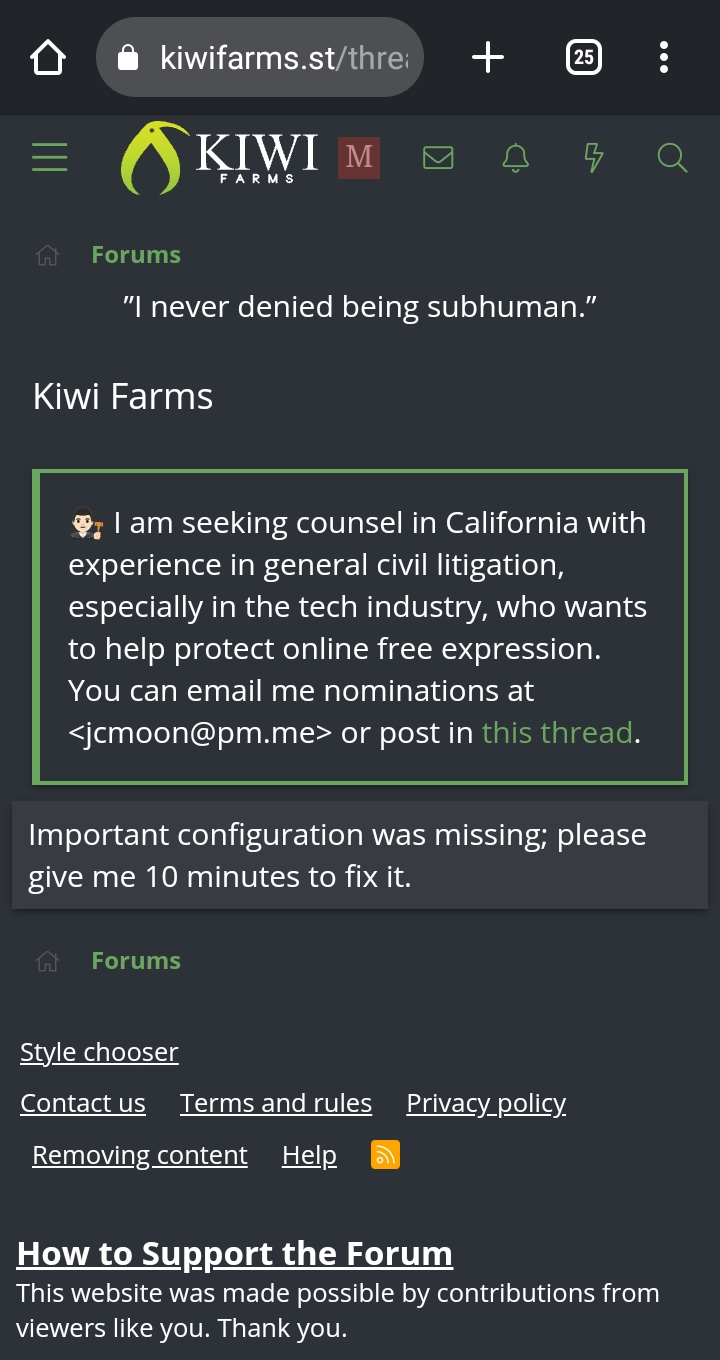The width and height of the screenshot is (720, 1360).
Task: Click the Kiwi Farms logo
Action: [x=220, y=157]
